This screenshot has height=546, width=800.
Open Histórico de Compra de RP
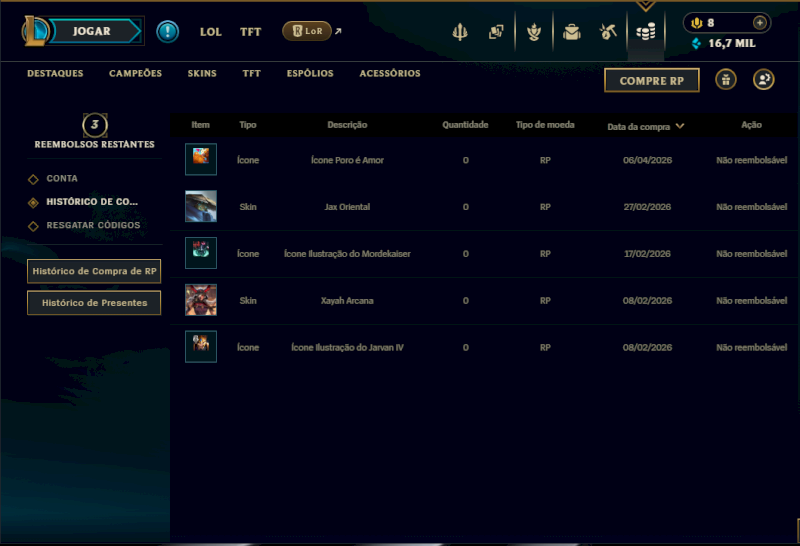tap(94, 271)
